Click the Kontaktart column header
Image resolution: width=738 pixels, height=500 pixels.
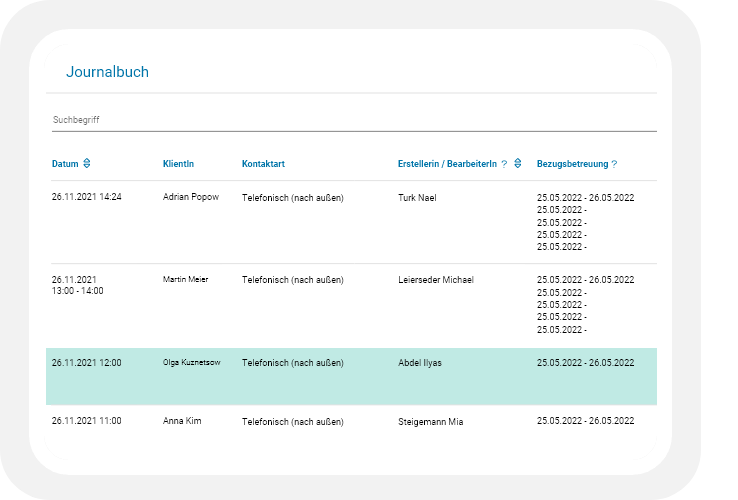pyautogui.click(x=263, y=164)
